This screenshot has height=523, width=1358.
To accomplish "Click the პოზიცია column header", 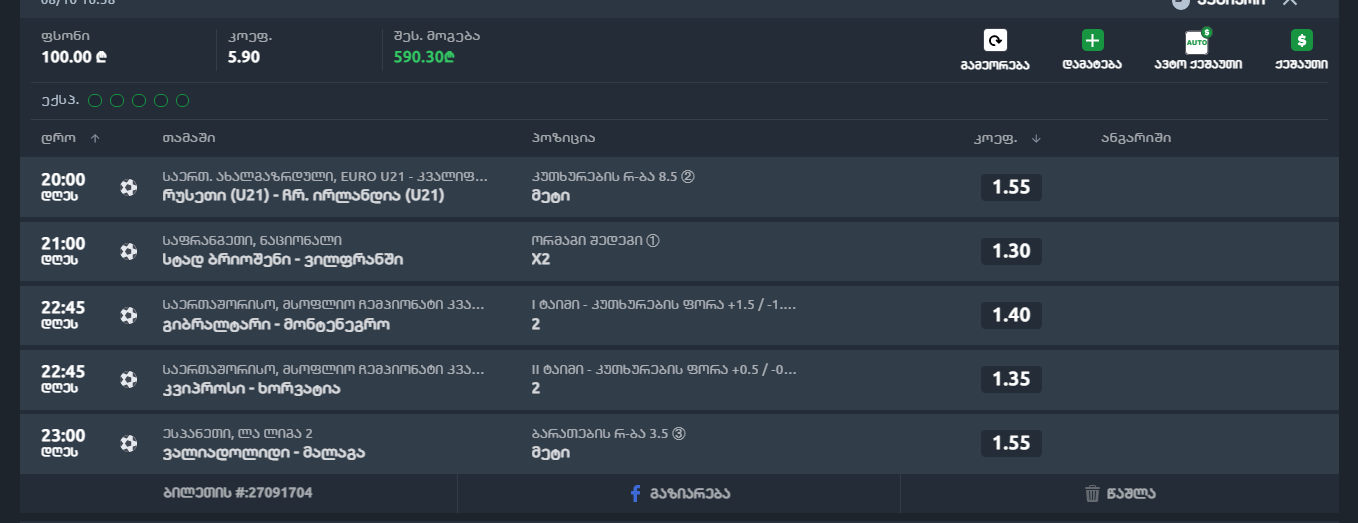I will tap(563, 138).
